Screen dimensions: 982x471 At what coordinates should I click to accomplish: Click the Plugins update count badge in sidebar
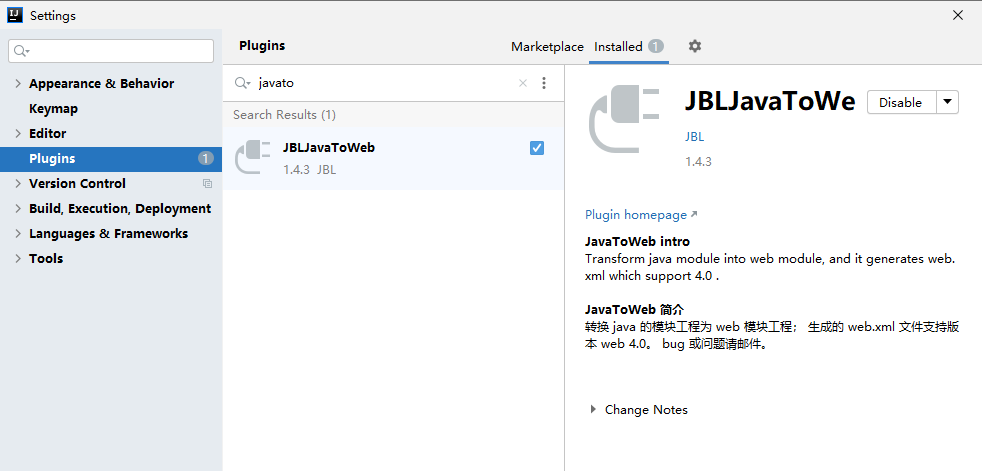tap(206, 158)
